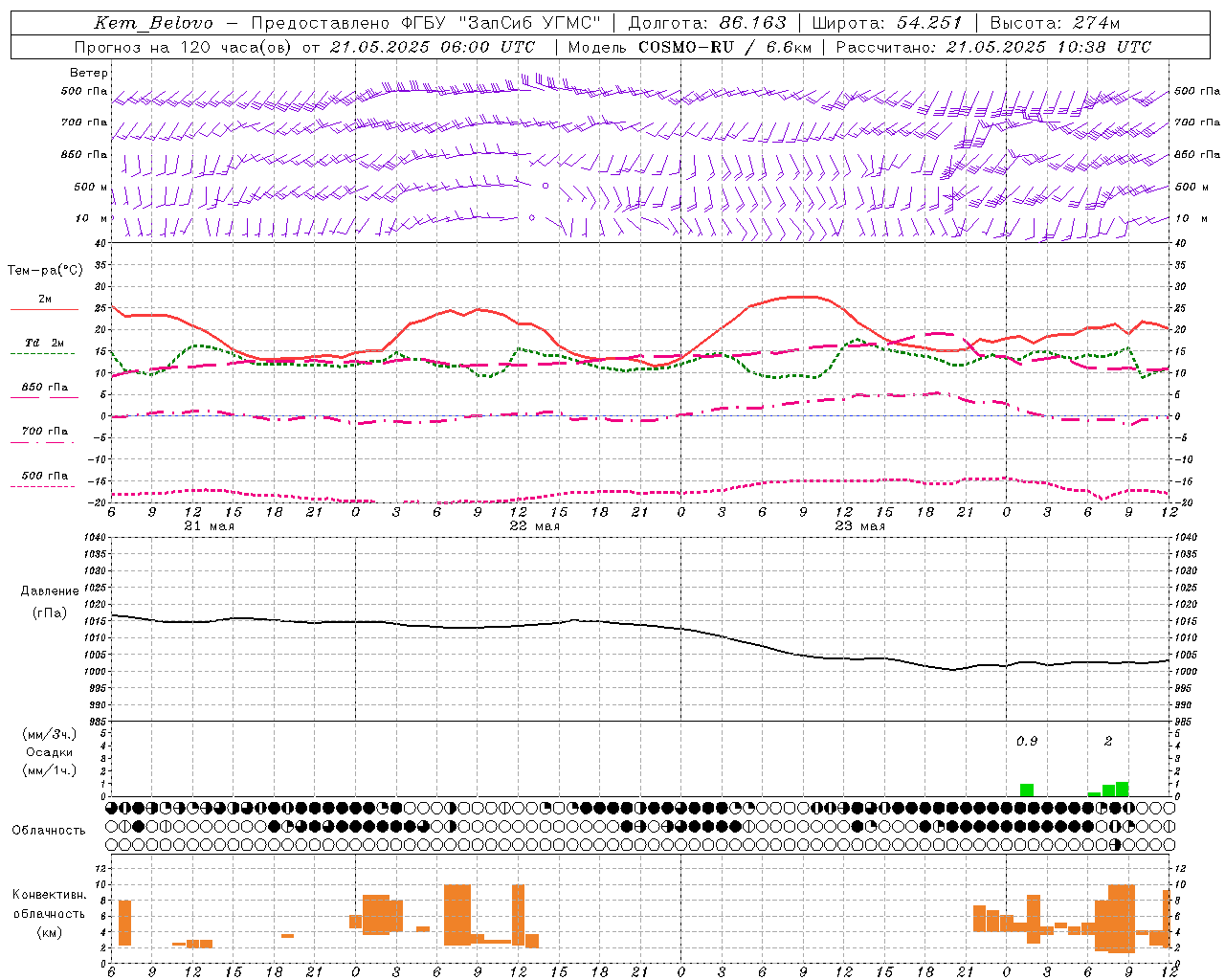Viewport: 1225px width, 980px height.
Task: Click the Тем-ра(°C) axis label
Action: (x=45, y=271)
